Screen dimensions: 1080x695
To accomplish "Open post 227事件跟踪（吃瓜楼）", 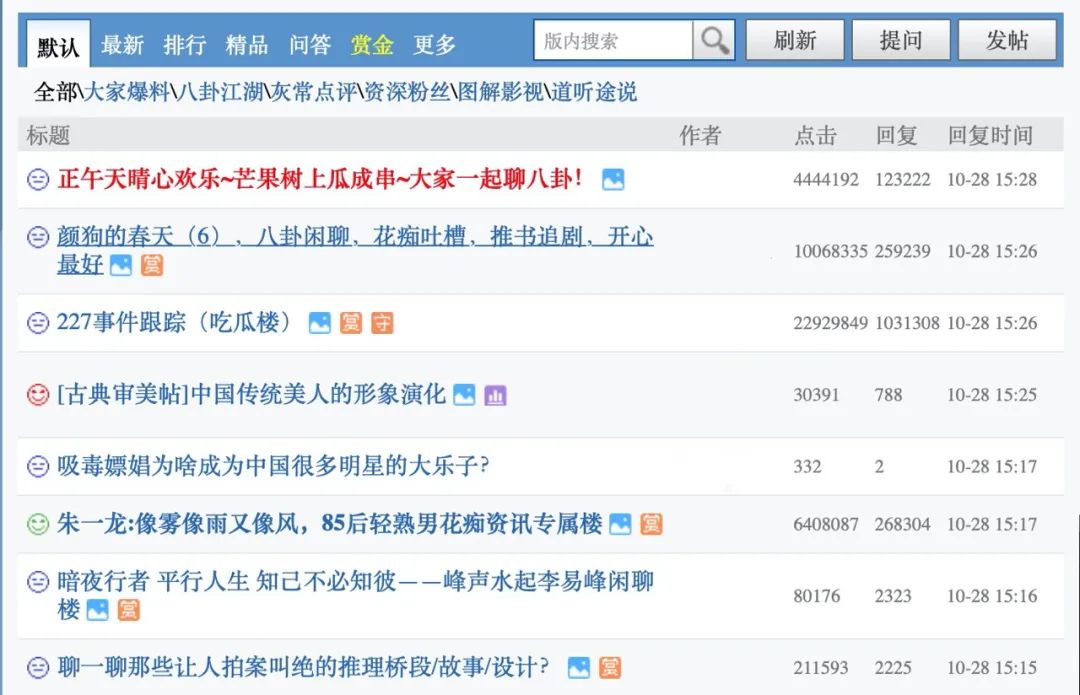I will [176, 322].
